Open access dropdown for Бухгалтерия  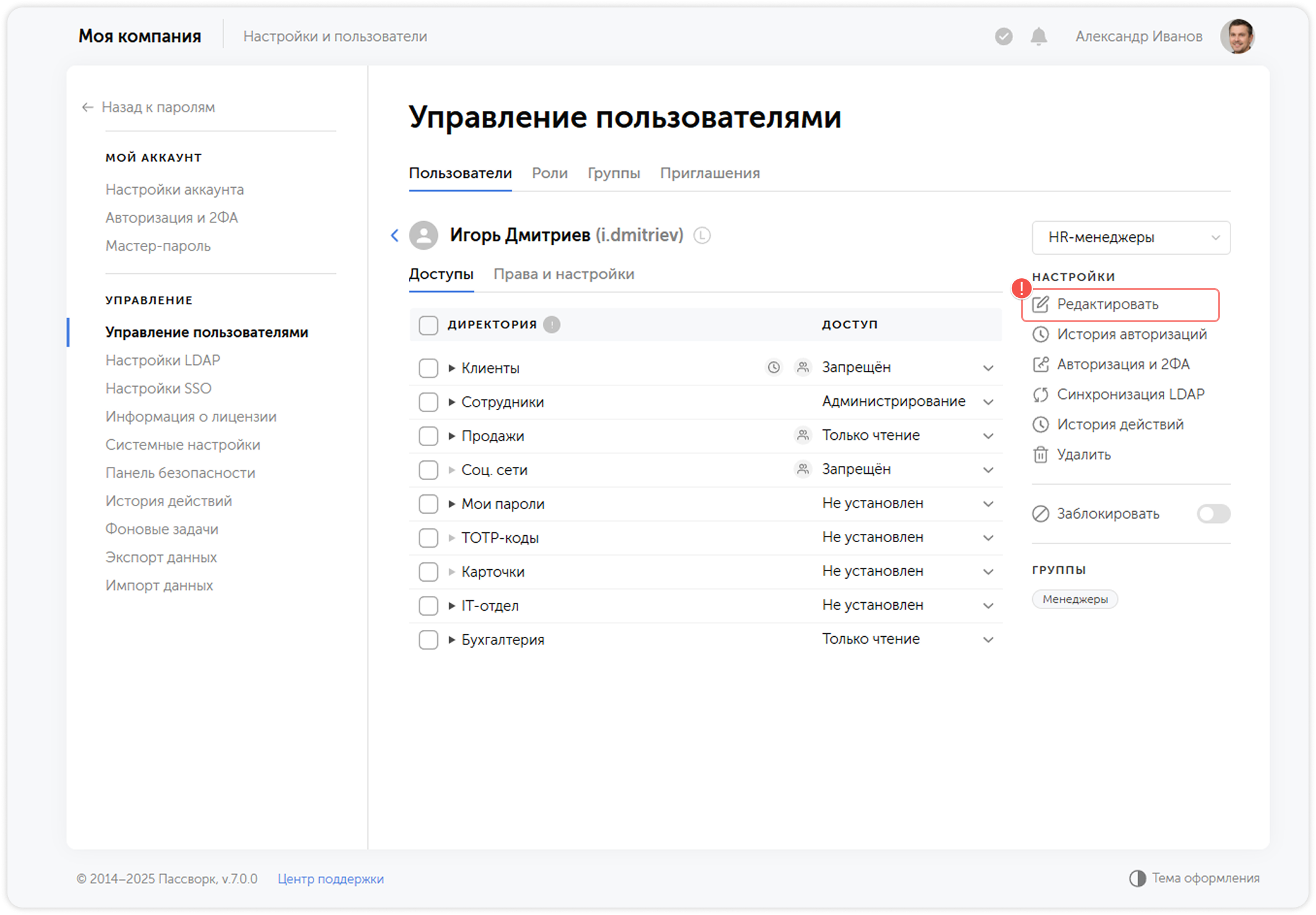click(988, 640)
